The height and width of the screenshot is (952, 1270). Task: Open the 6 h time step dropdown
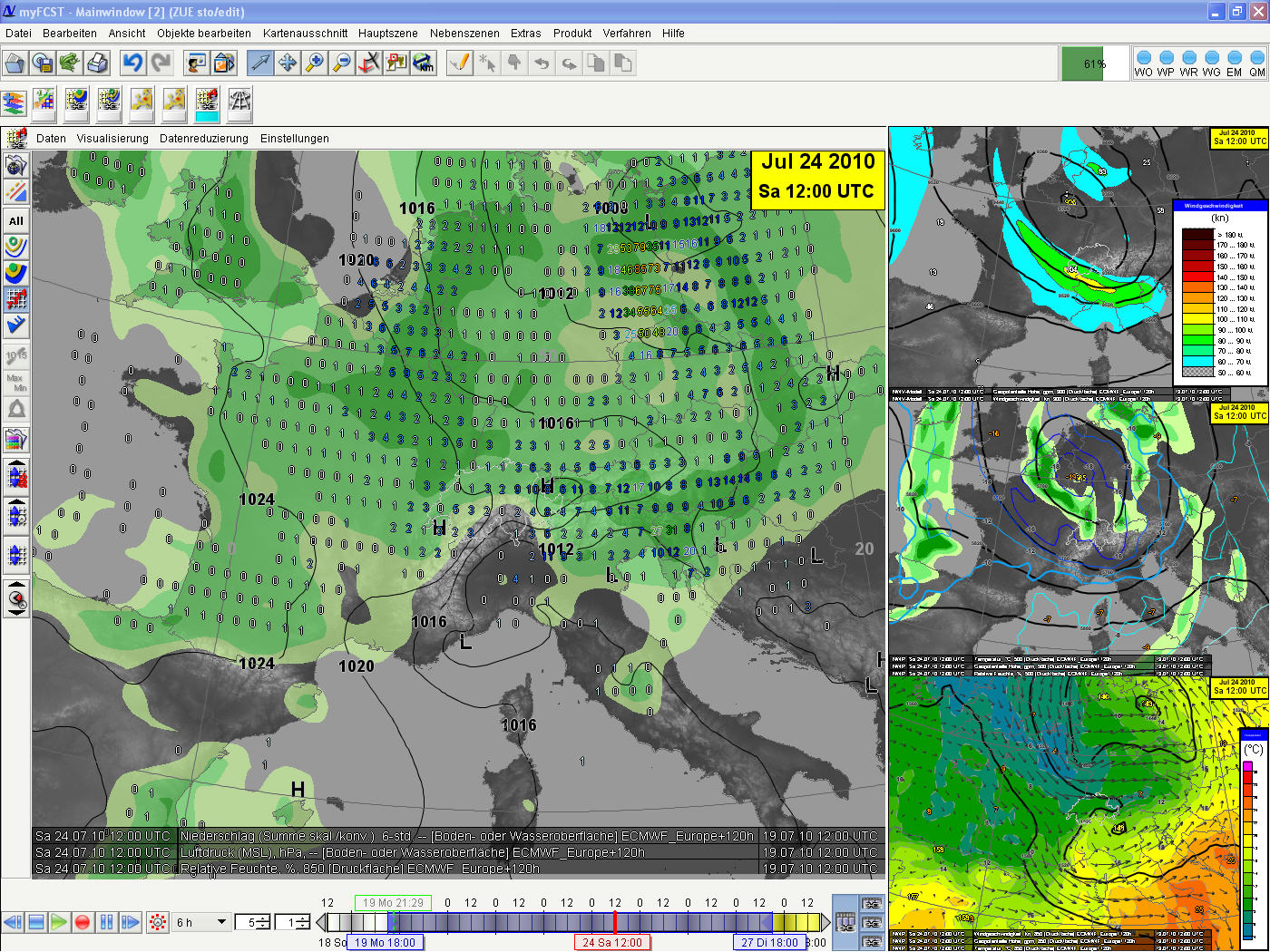[x=221, y=922]
